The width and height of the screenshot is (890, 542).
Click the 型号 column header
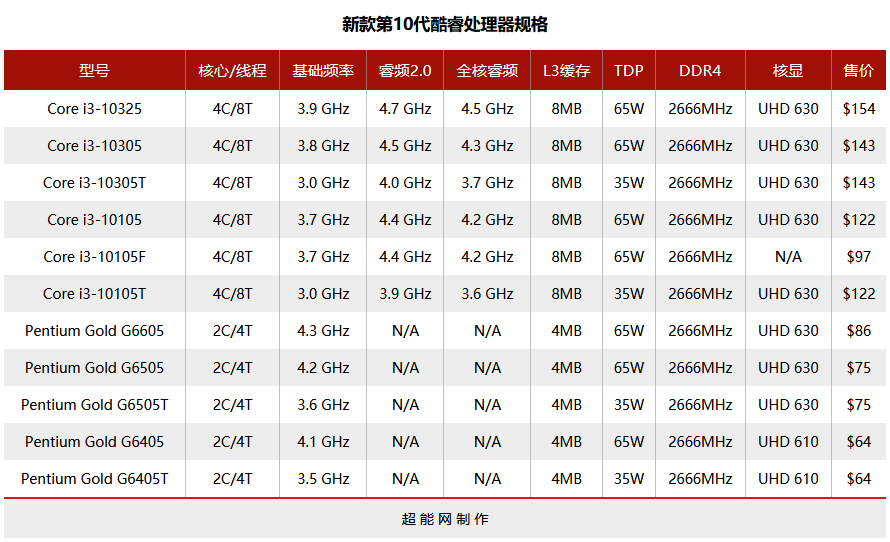point(94,70)
